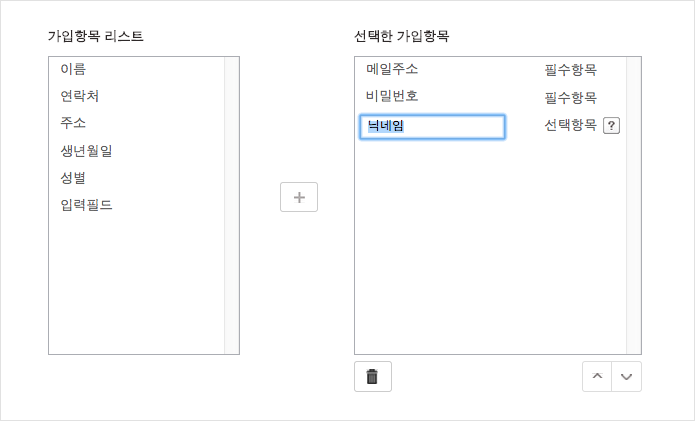Click the 필수항목 label next to 비밀번호

(570, 97)
